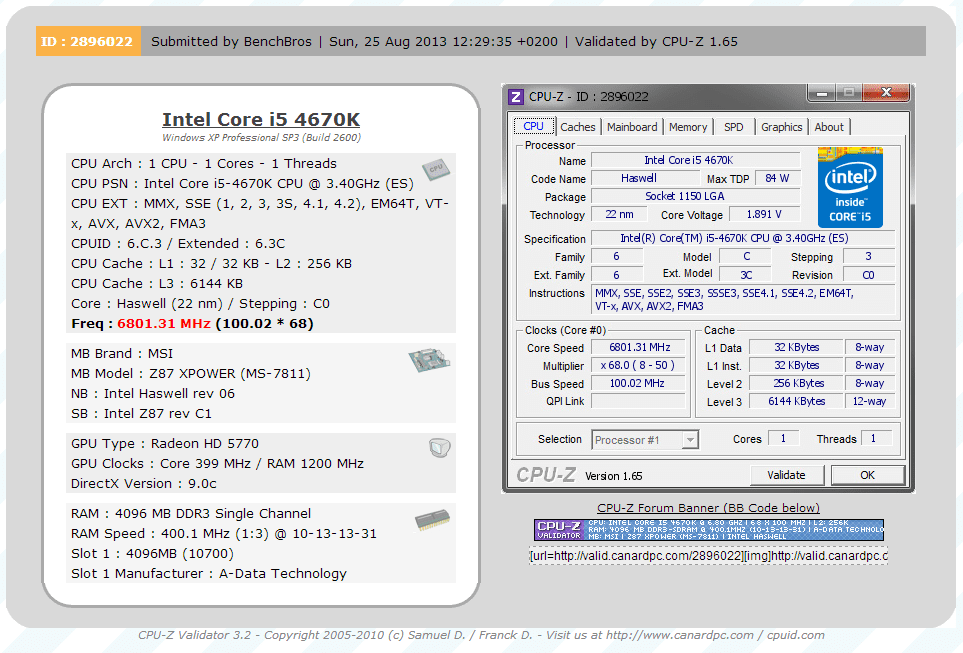Screen dimensions: 963x653
Task: Open the Mainboard tab
Action: [x=632, y=127]
